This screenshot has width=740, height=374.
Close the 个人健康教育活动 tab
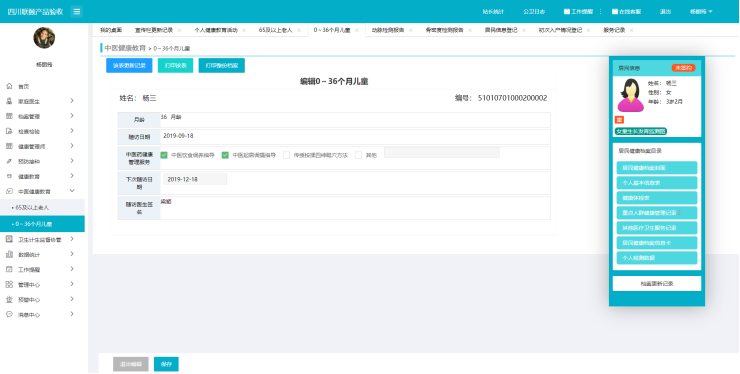pos(244,30)
